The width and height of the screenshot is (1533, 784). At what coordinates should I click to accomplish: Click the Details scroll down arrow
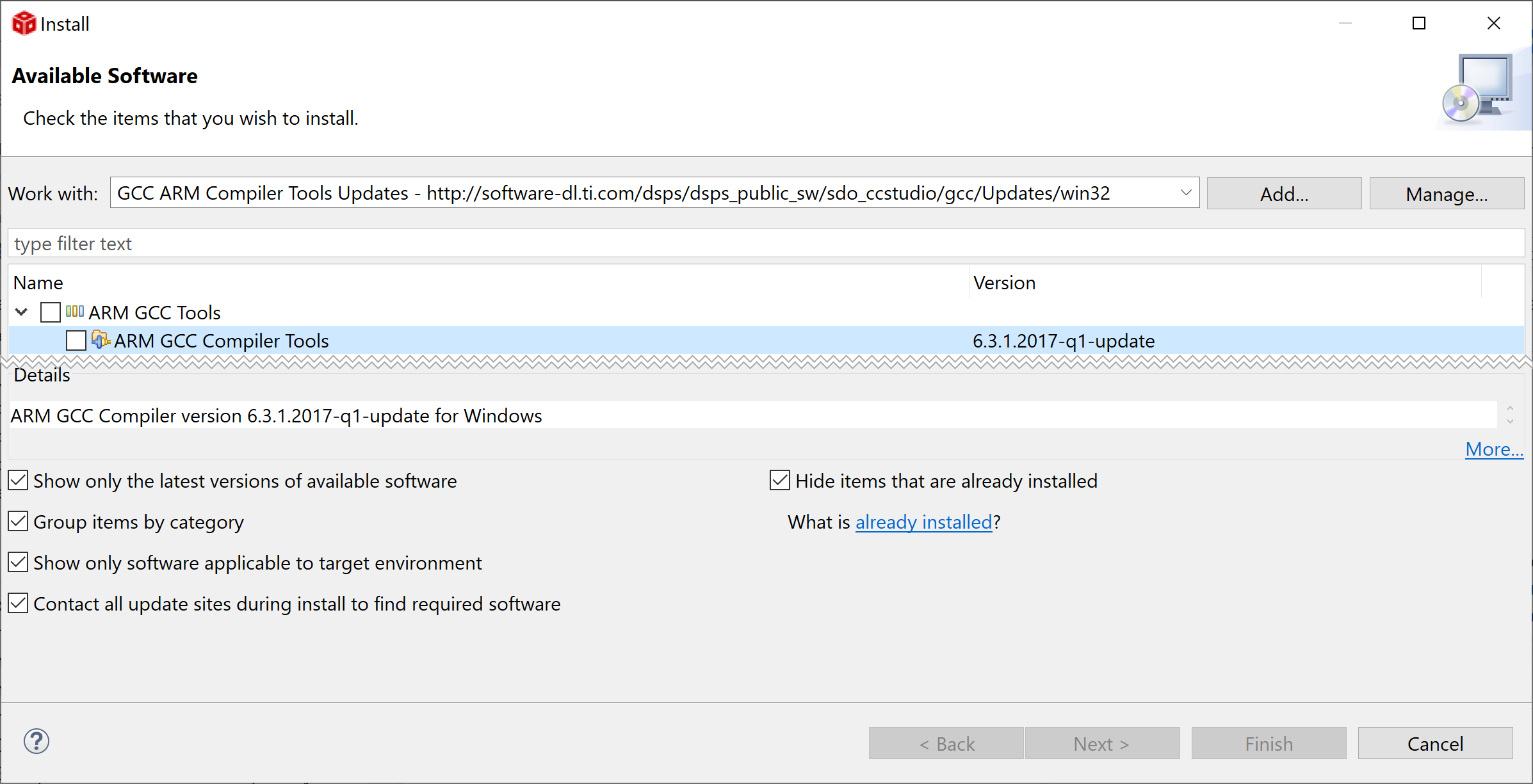tap(1511, 421)
